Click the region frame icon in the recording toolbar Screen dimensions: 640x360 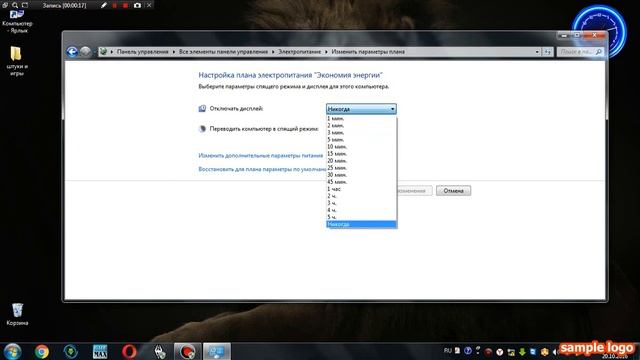pos(25,5)
